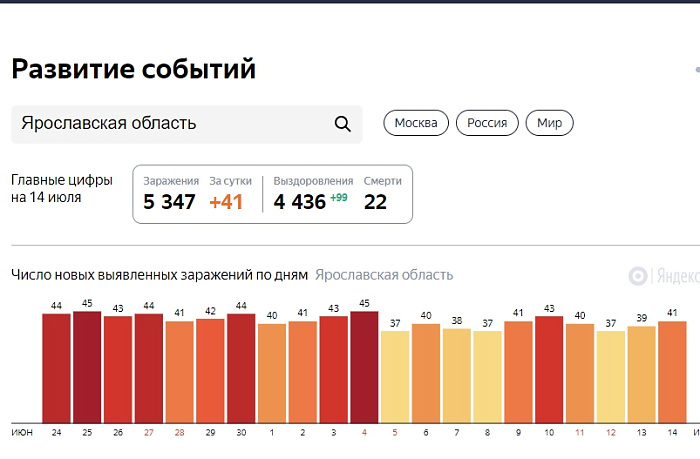Click the Заражения 5 347 statistic
The image size is (700, 459).
coord(170,194)
